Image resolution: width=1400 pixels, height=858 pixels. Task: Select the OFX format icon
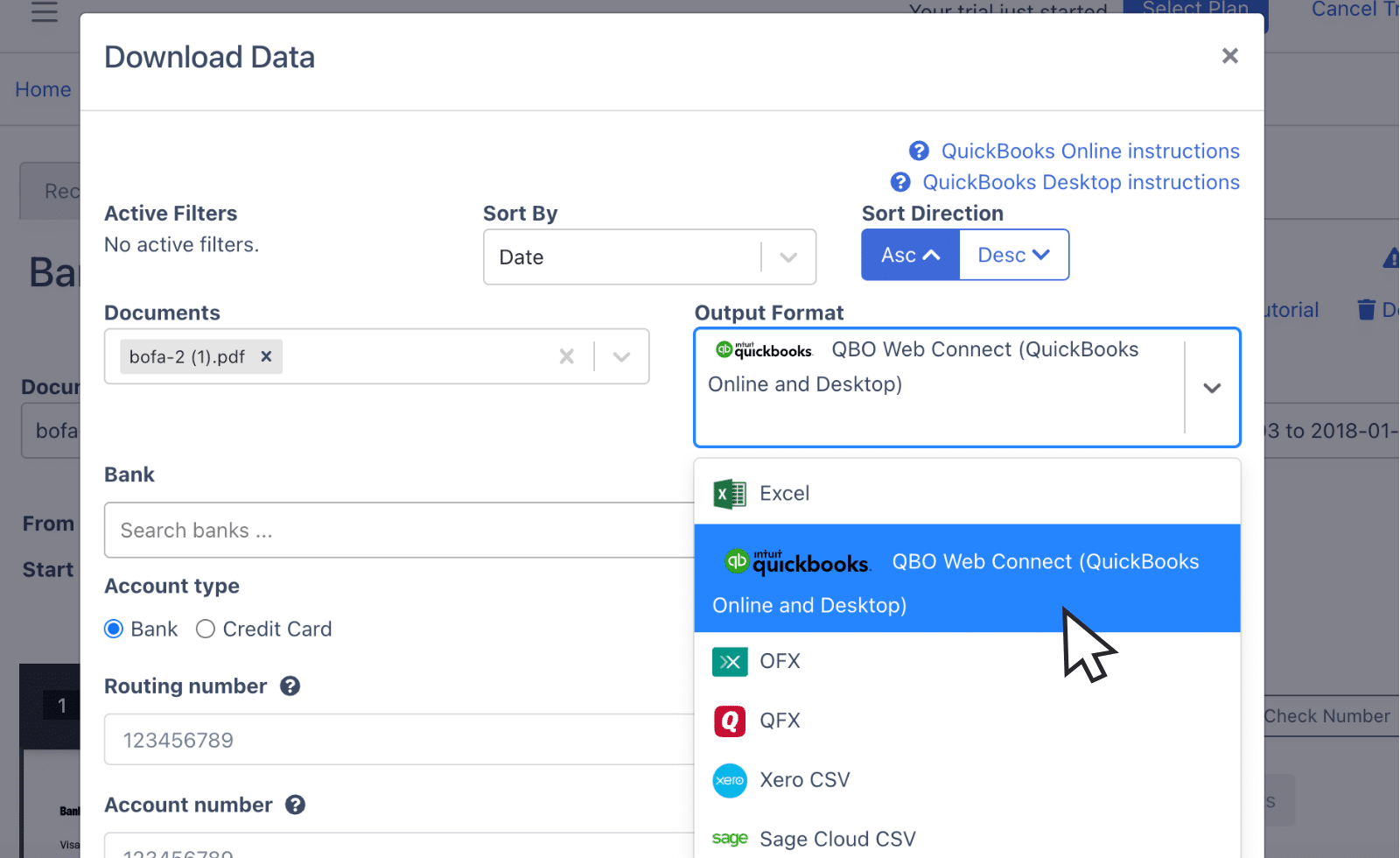729,661
